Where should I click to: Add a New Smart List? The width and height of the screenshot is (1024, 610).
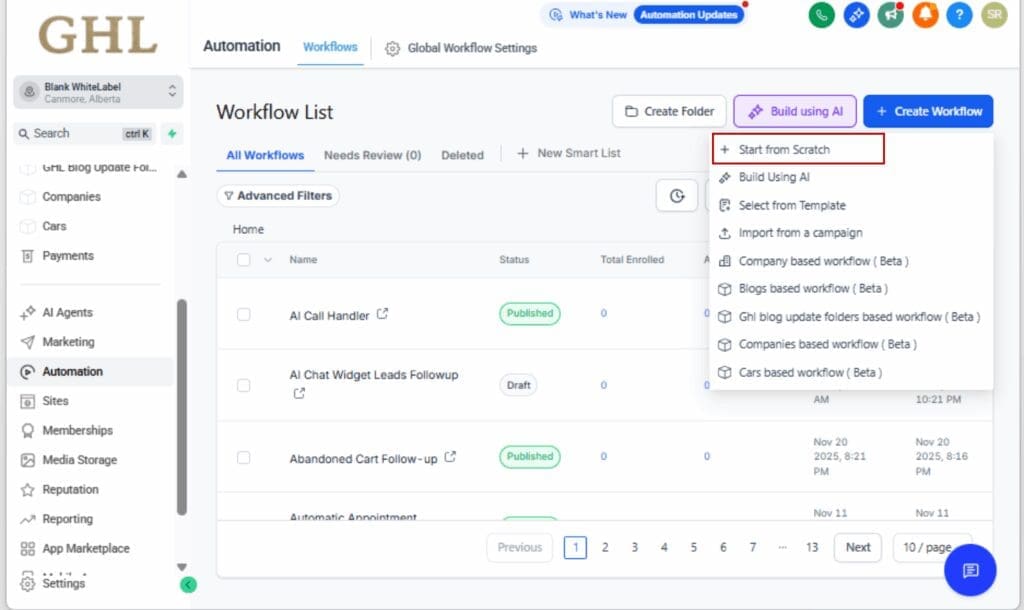tap(569, 153)
